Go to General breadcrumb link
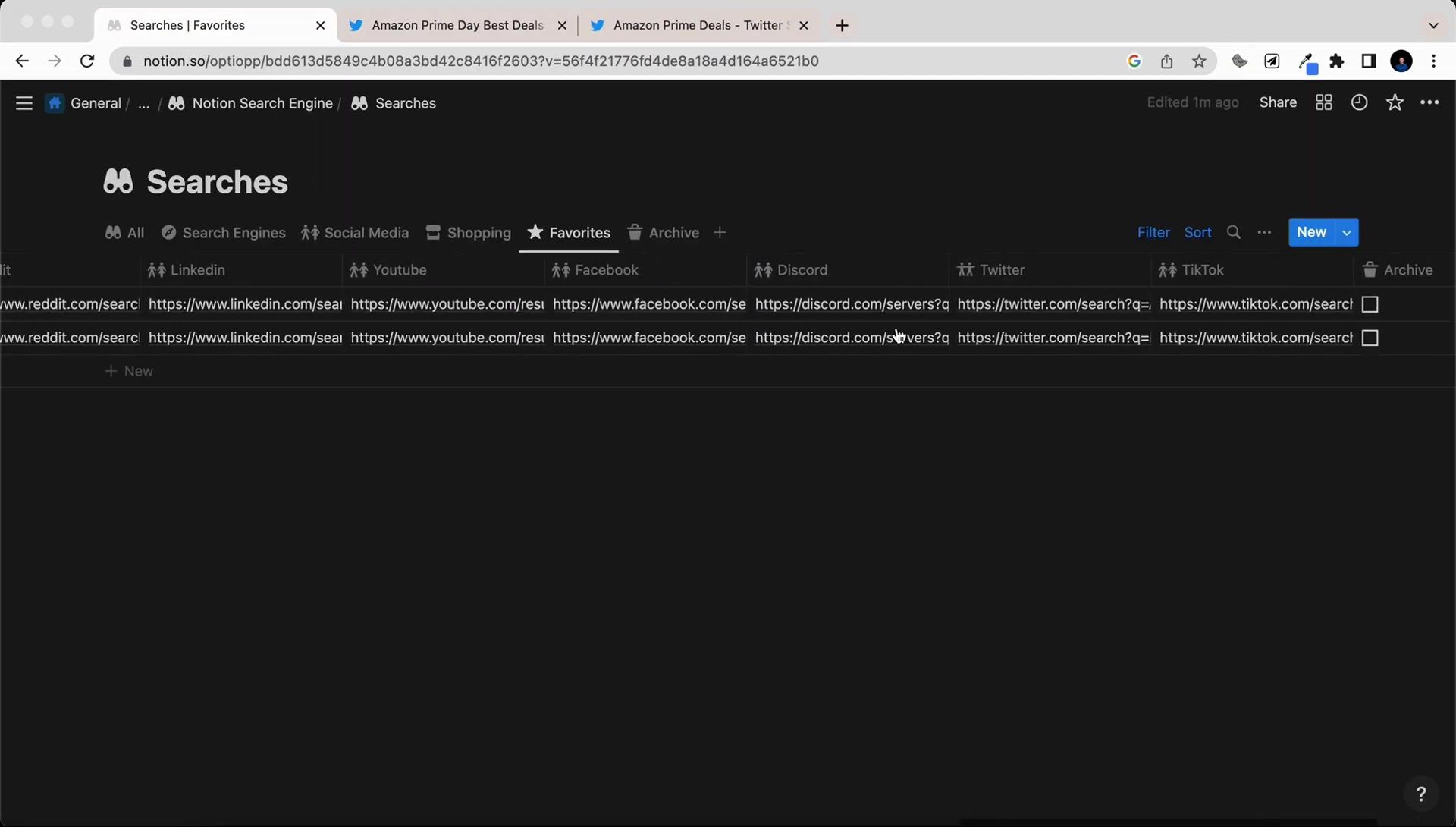Viewport: 1456px width, 827px height. click(x=96, y=103)
